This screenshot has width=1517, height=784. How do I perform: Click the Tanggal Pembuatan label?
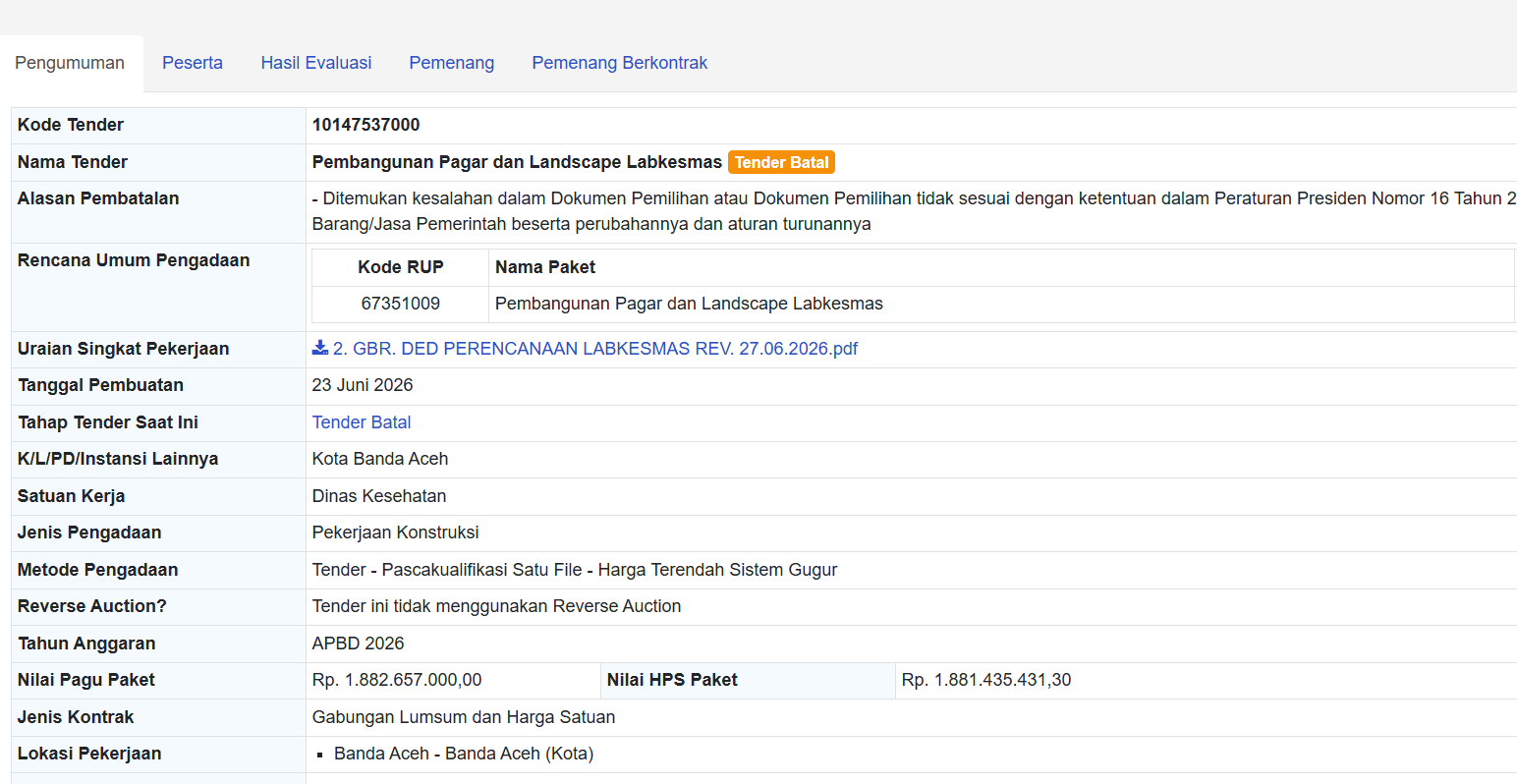100,385
